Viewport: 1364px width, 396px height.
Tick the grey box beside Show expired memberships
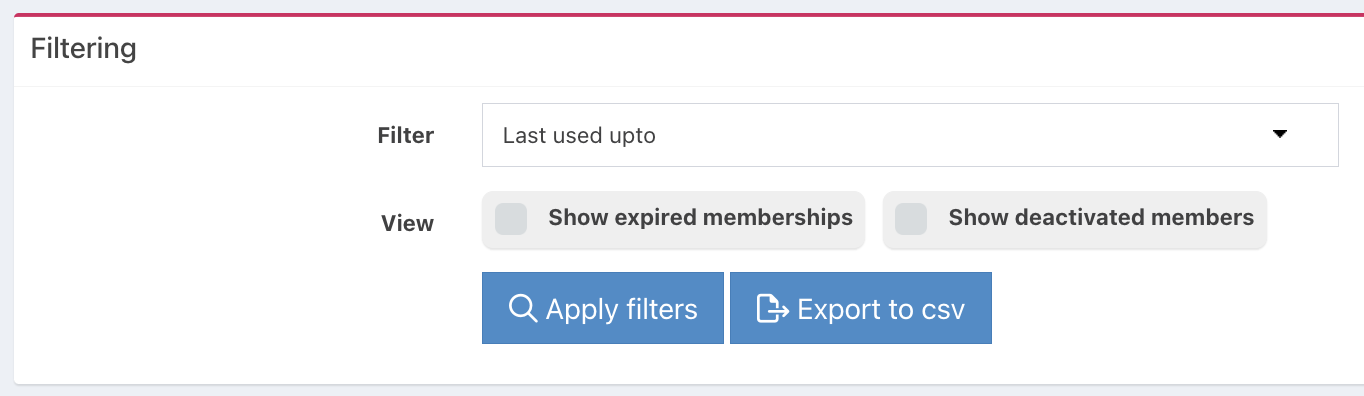coord(511,218)
